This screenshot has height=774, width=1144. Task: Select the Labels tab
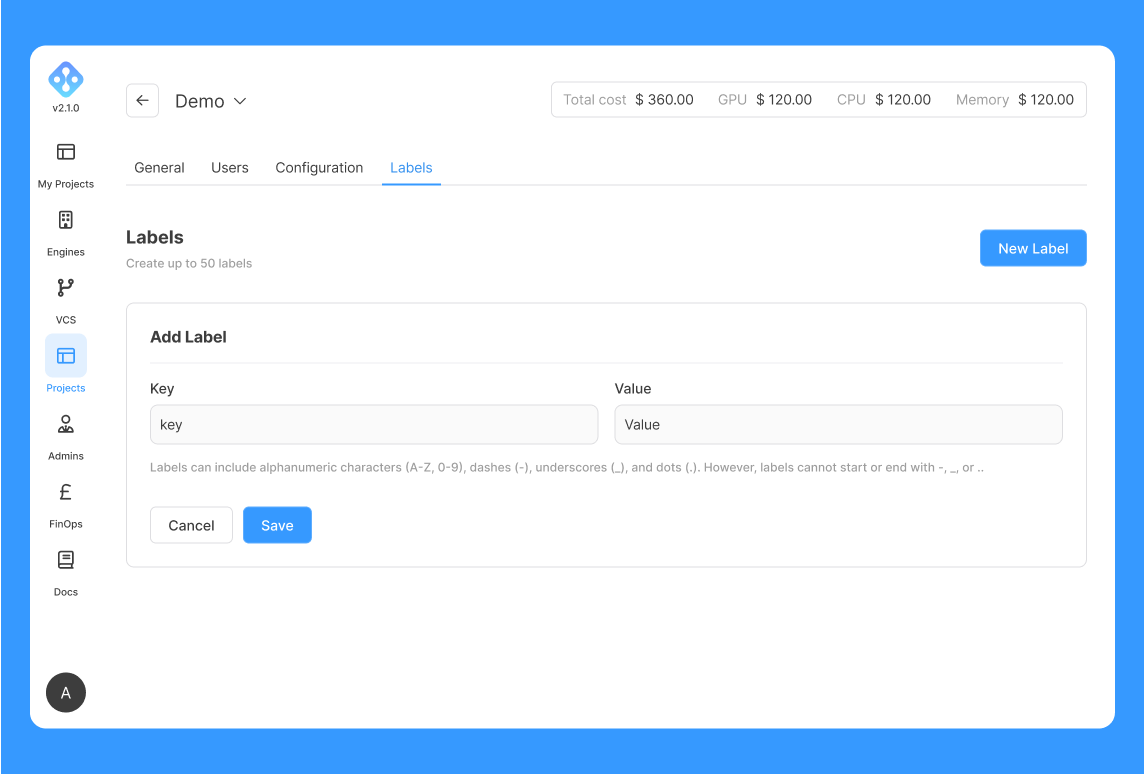tap(411, 168)
